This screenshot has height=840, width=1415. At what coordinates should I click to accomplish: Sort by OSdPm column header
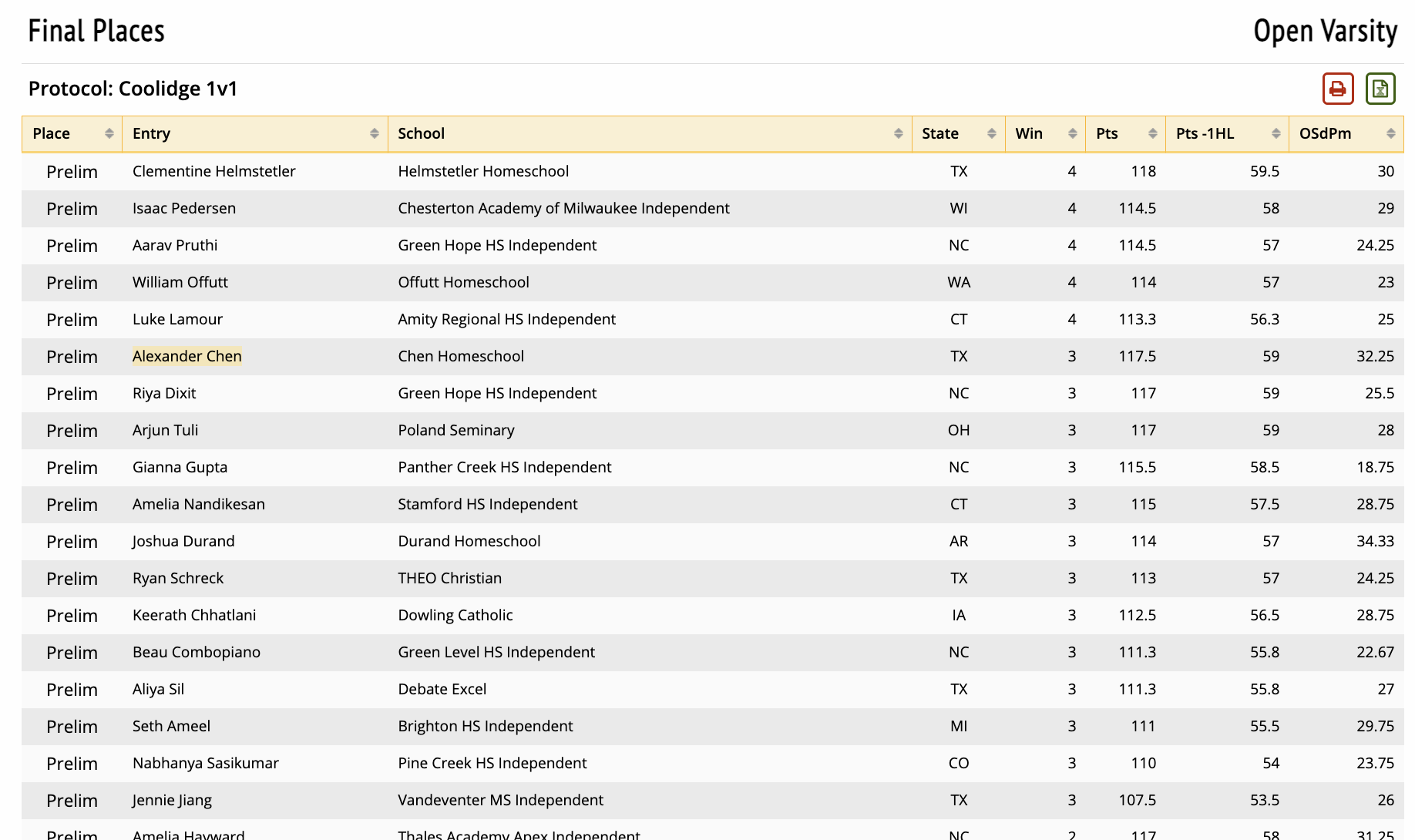click(x=1325, y=134)
